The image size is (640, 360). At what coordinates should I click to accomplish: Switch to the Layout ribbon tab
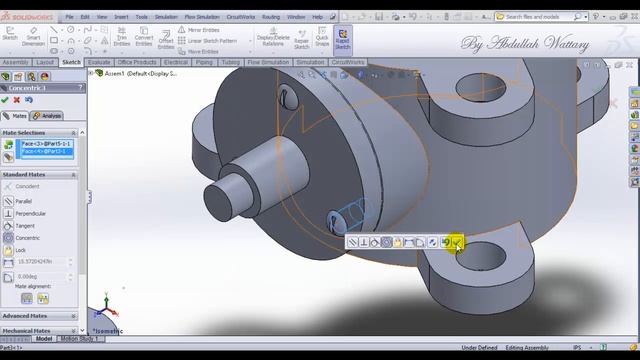(45, 62)
